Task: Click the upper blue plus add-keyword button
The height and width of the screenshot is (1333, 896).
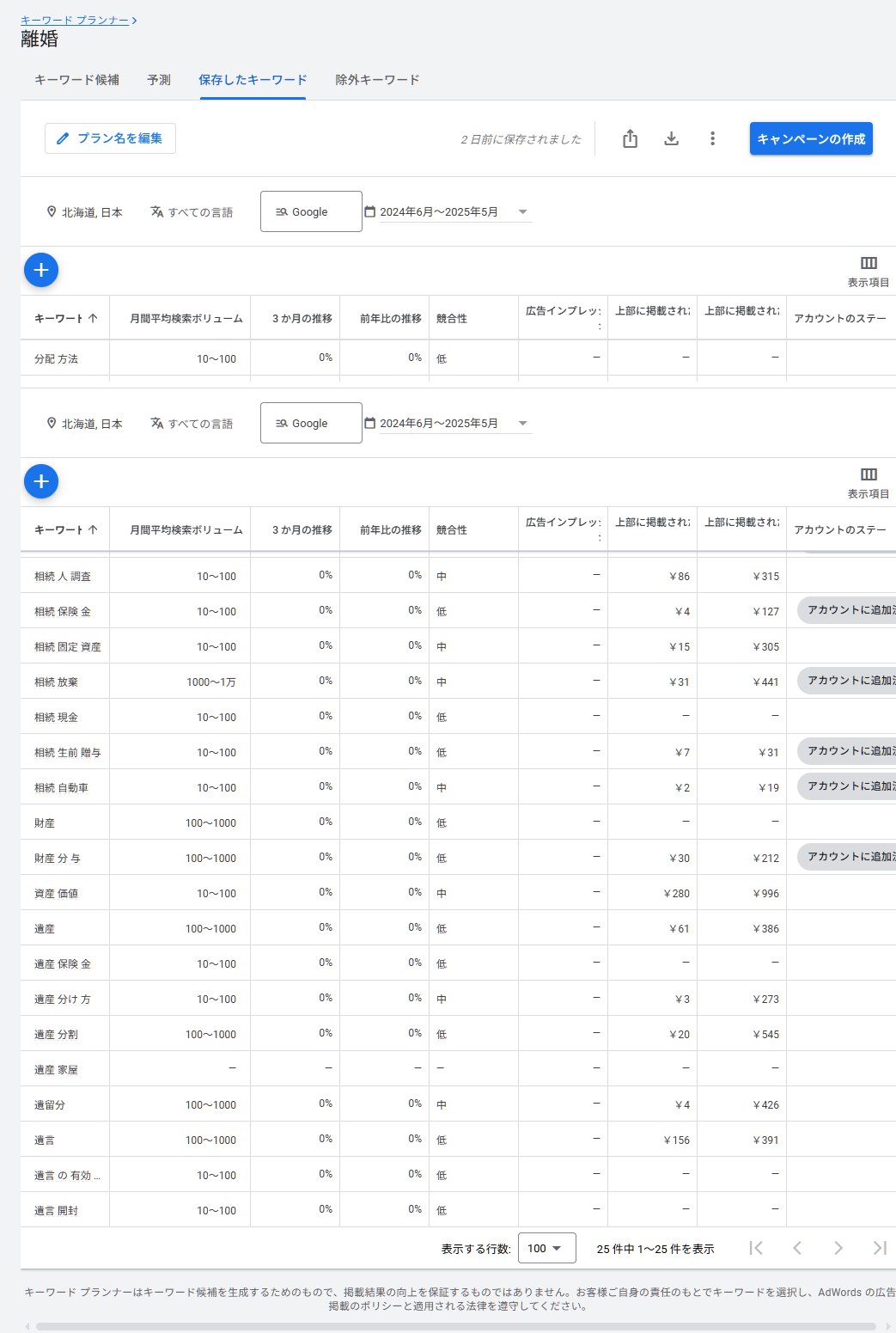Action: click(41, 270)
